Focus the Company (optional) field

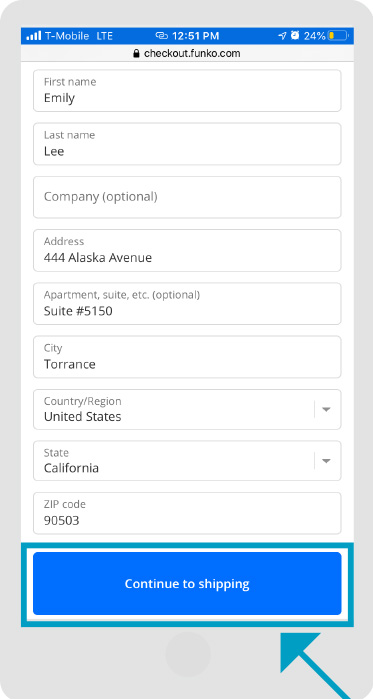187,197
